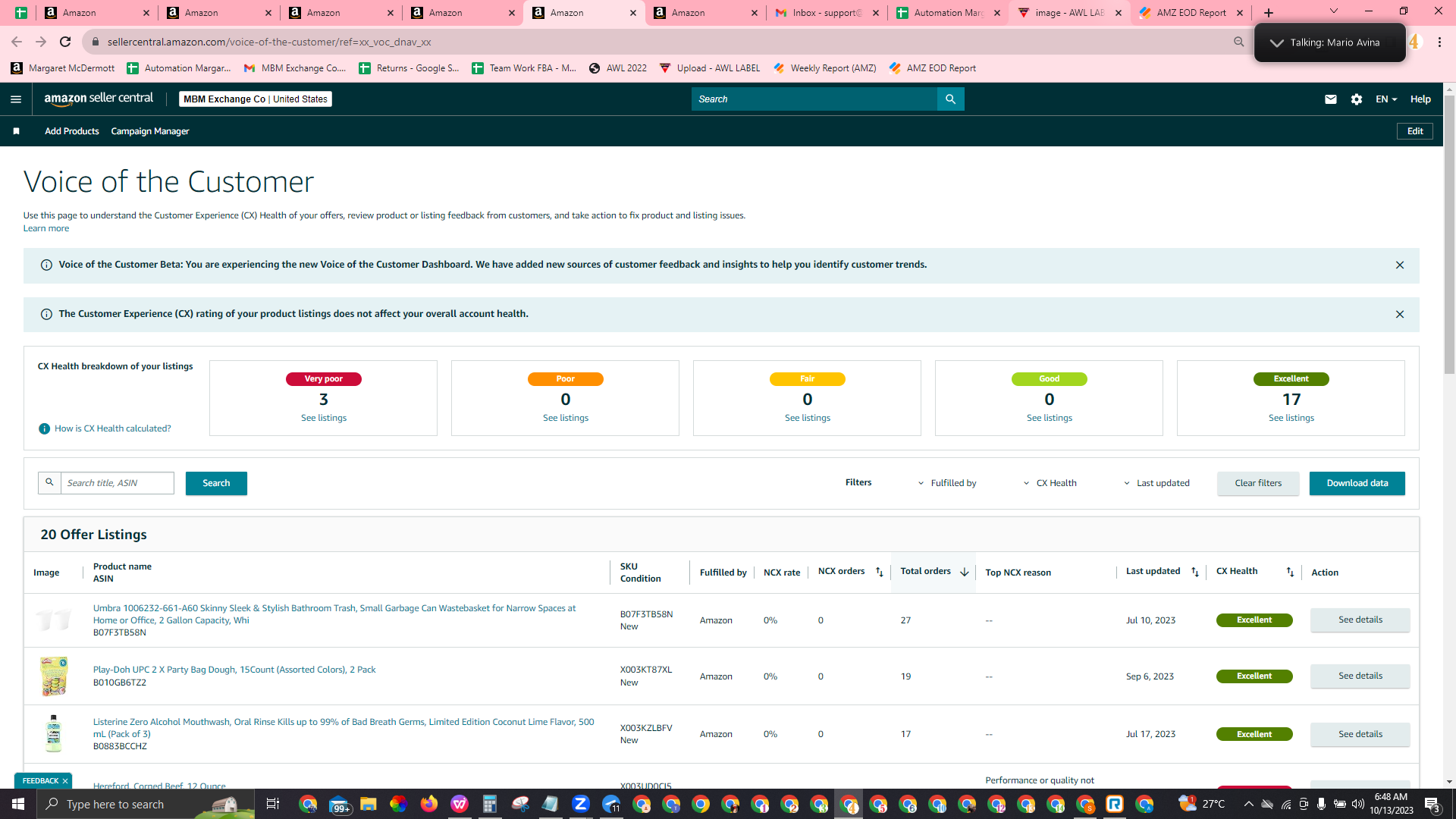Dismiss the Customer Experience rating banner
1456x819 pixels.
coord(1400,314)
